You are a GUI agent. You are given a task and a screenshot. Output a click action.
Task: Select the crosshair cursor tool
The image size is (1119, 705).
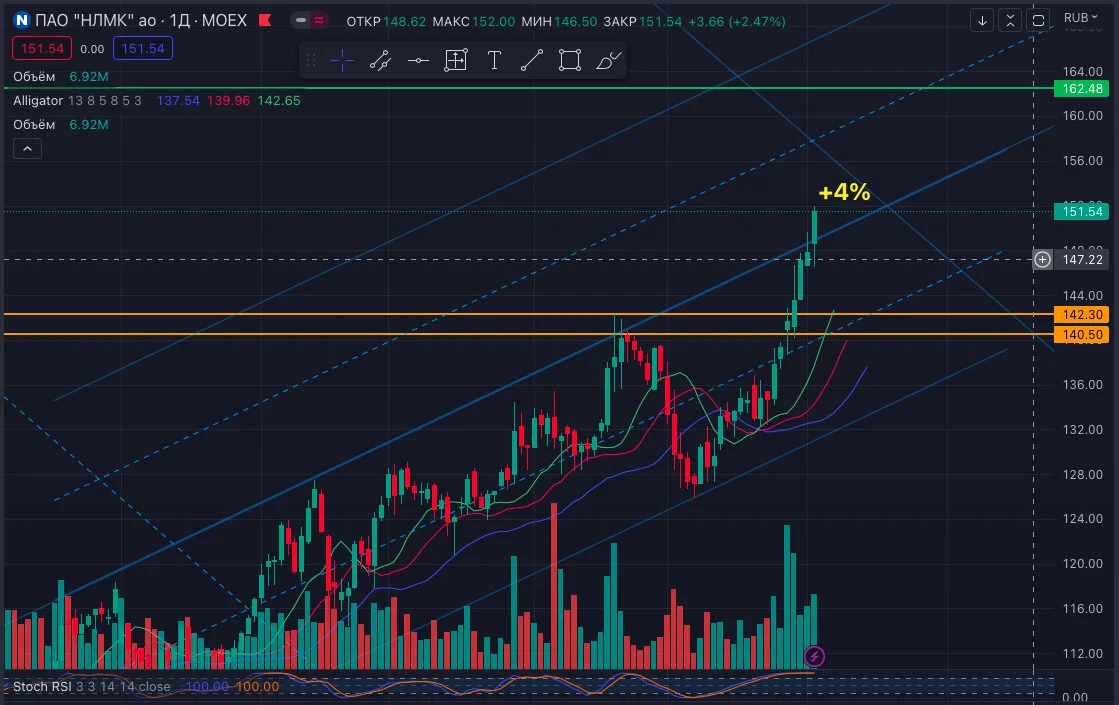[x=343, y=61]
